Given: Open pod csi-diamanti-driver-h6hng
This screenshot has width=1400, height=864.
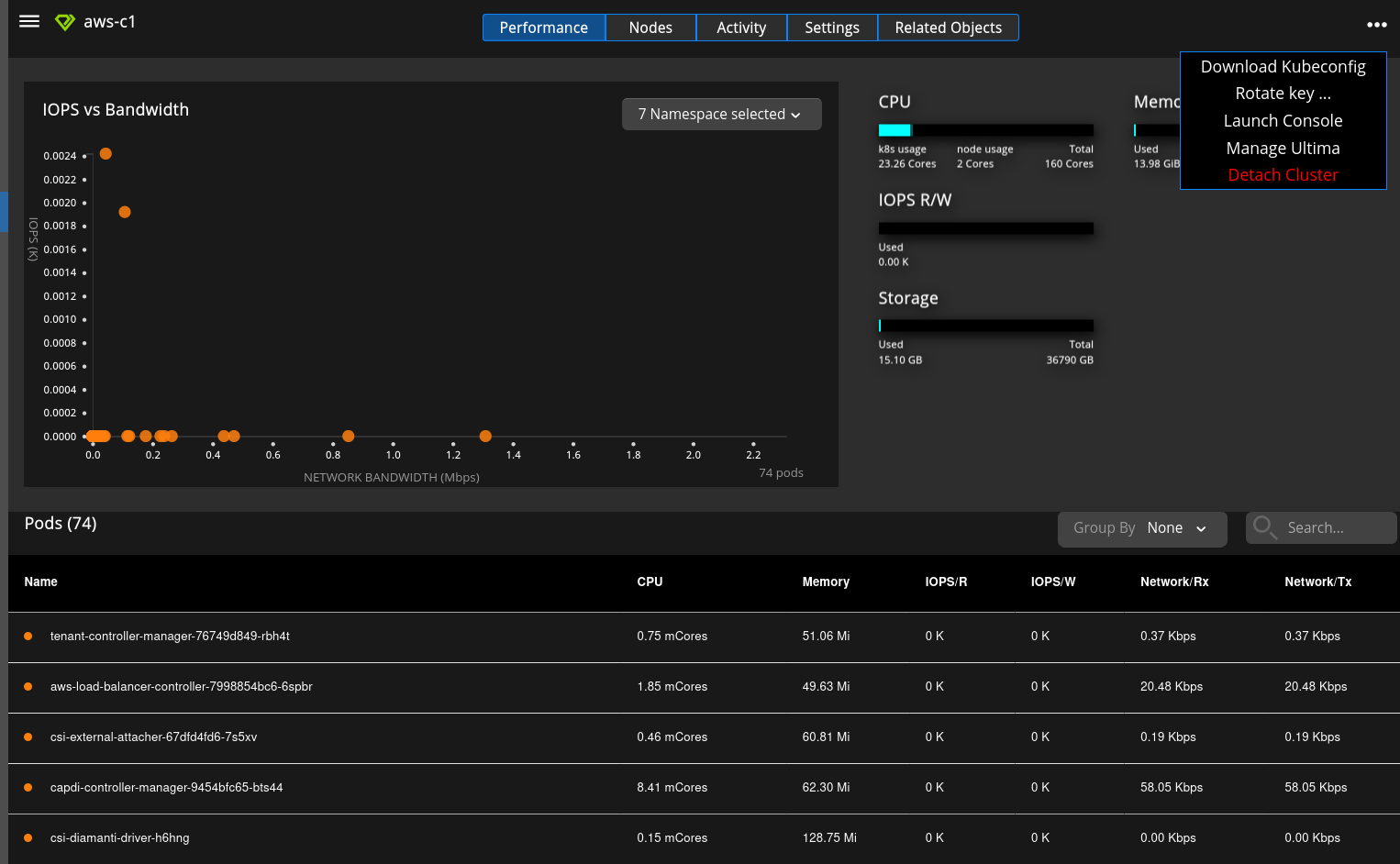Looking at the screenshot, I should point(119,837).
